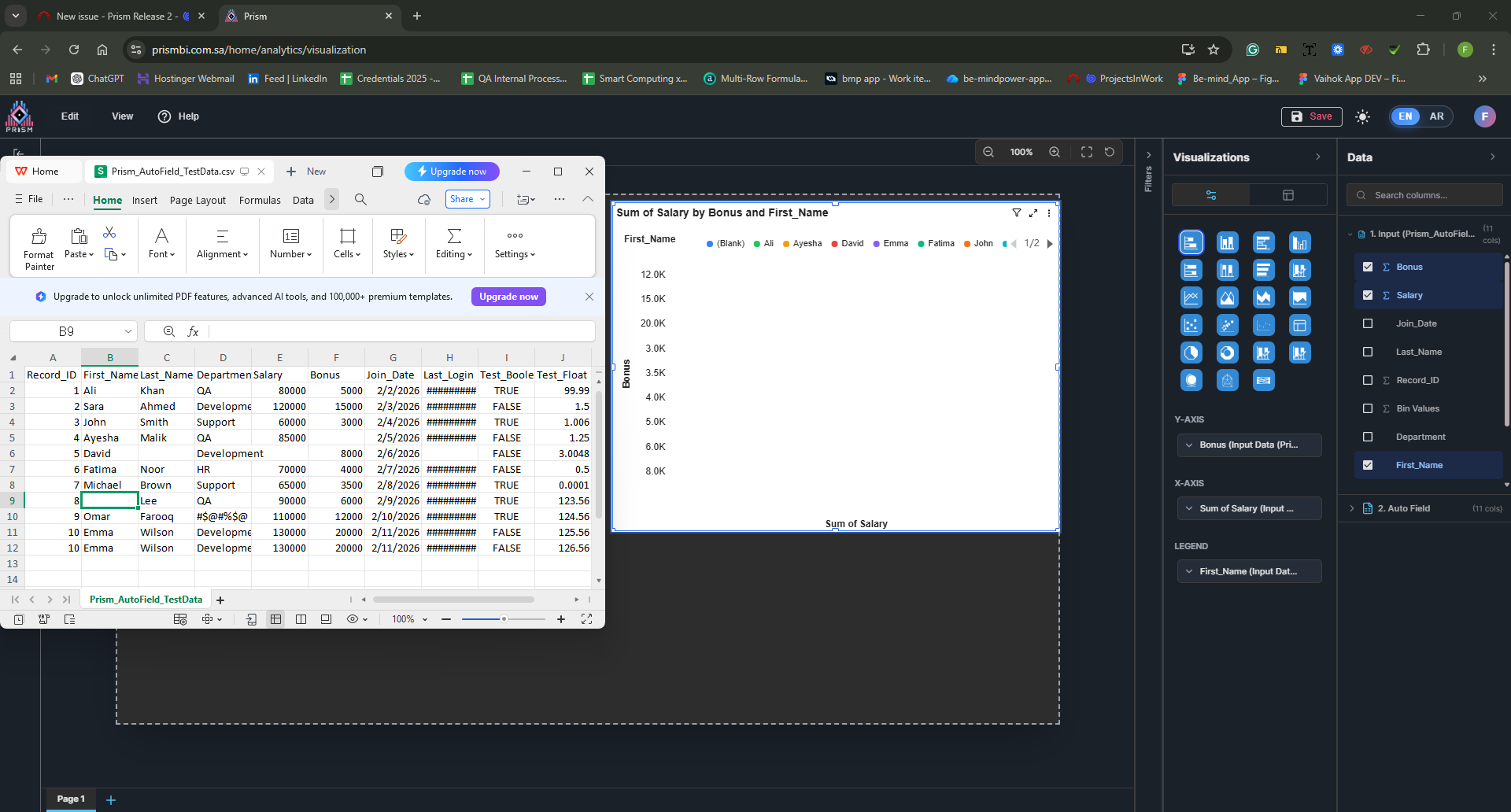Open the View menu in Prism

click(122, 116)
